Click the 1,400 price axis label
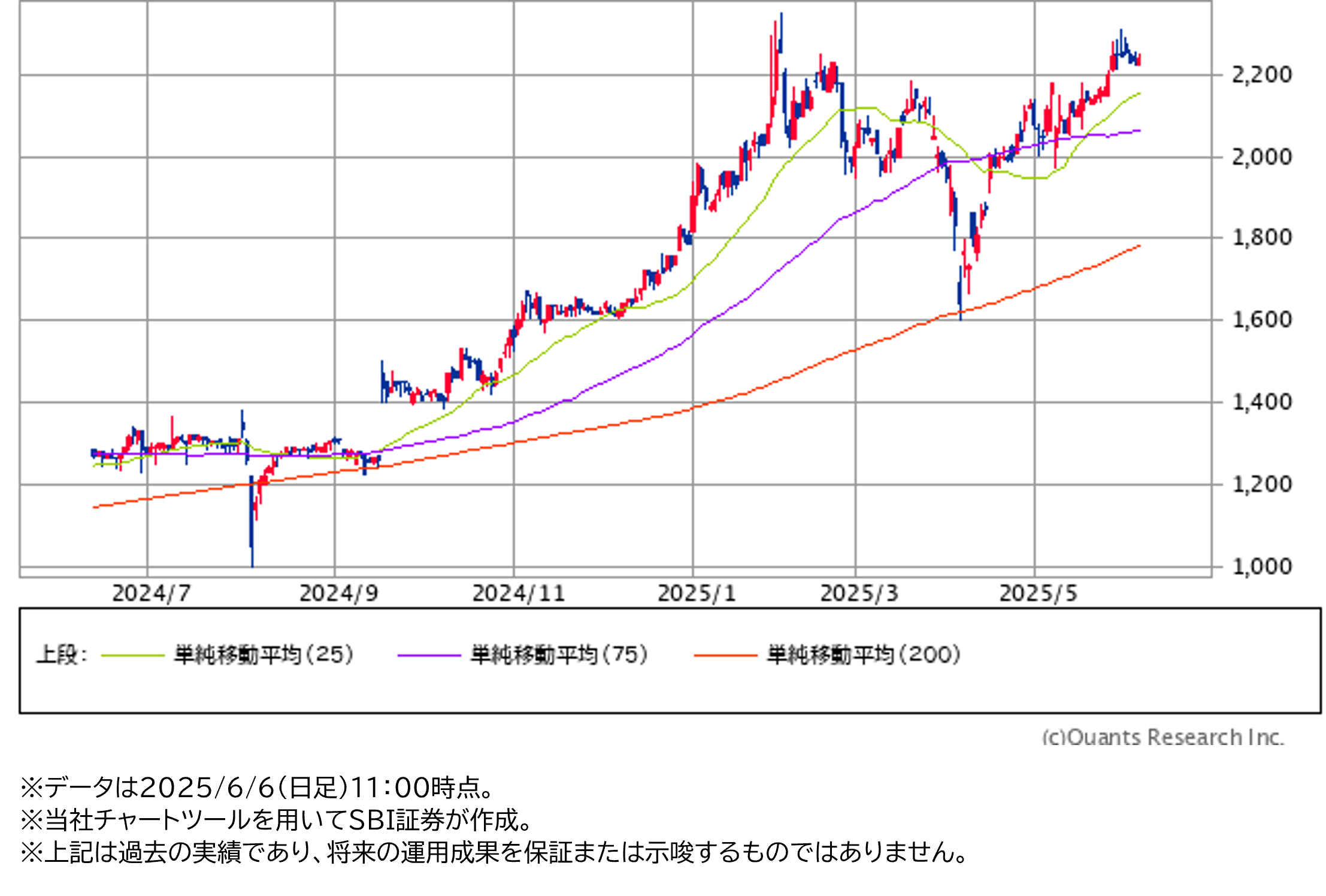The height and width of the screenshot is (896, 1326). tap(1261, 402)
